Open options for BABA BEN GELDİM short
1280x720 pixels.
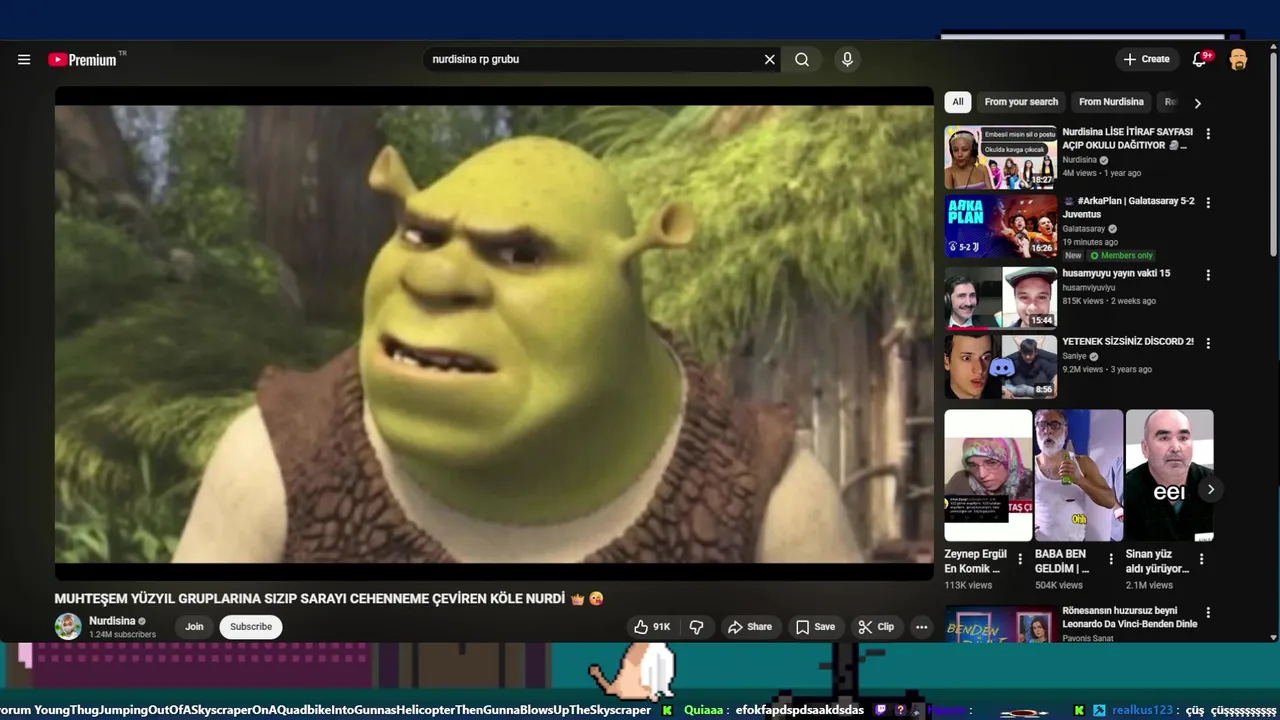click(1111, 559)
